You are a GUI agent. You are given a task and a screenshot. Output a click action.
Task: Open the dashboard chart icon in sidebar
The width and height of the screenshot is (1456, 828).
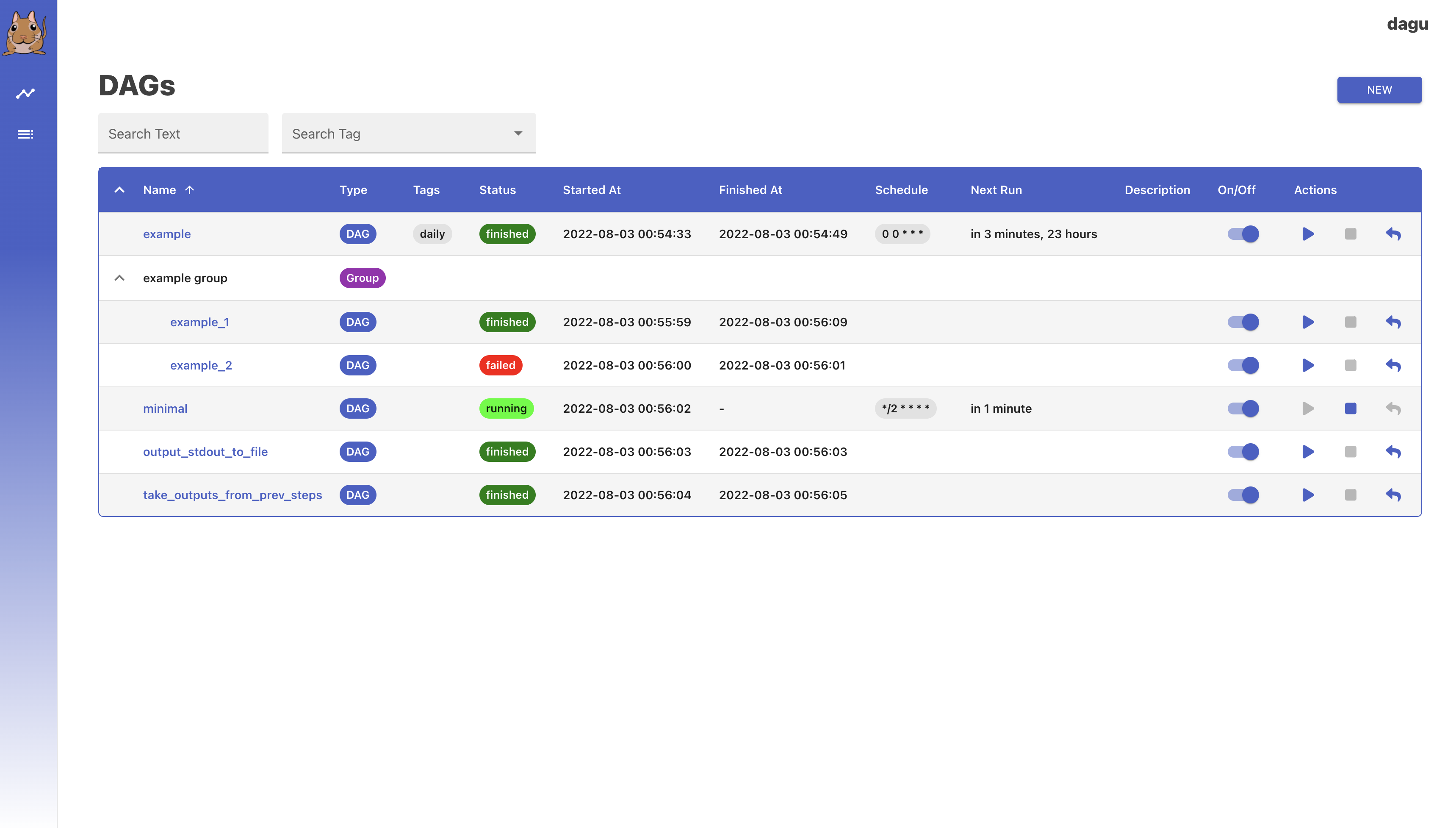(x=25, y=93)
